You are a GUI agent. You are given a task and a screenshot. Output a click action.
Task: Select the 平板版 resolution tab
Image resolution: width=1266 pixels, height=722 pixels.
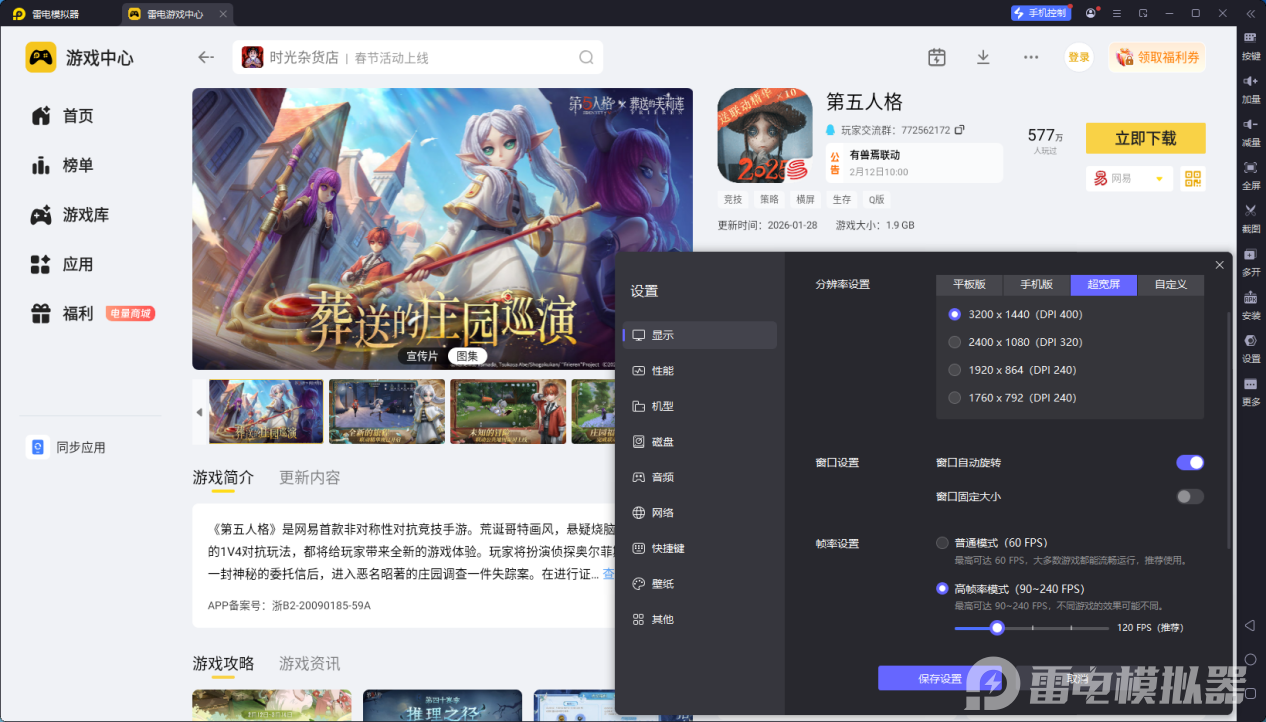coord(969,284)
